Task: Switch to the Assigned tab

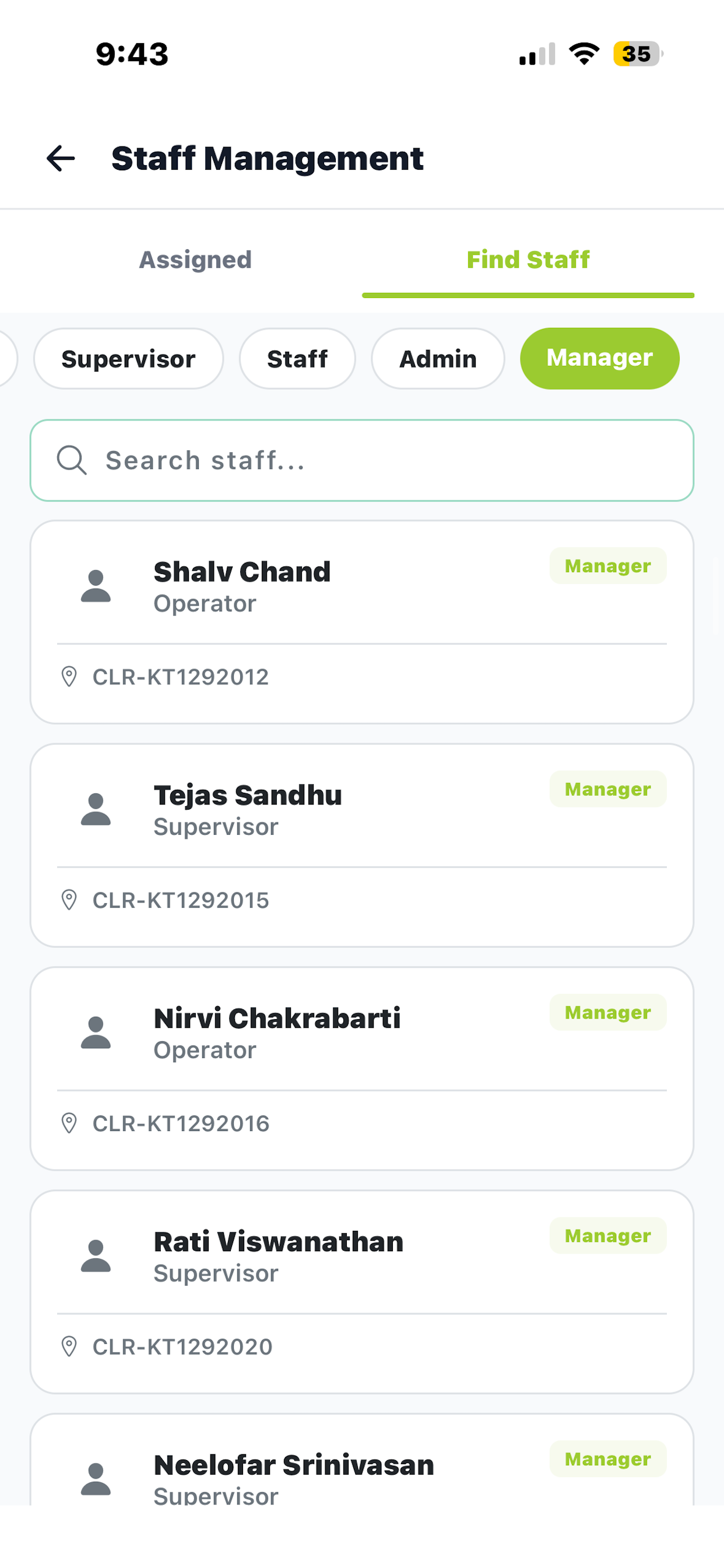Action: pos(195,260)
